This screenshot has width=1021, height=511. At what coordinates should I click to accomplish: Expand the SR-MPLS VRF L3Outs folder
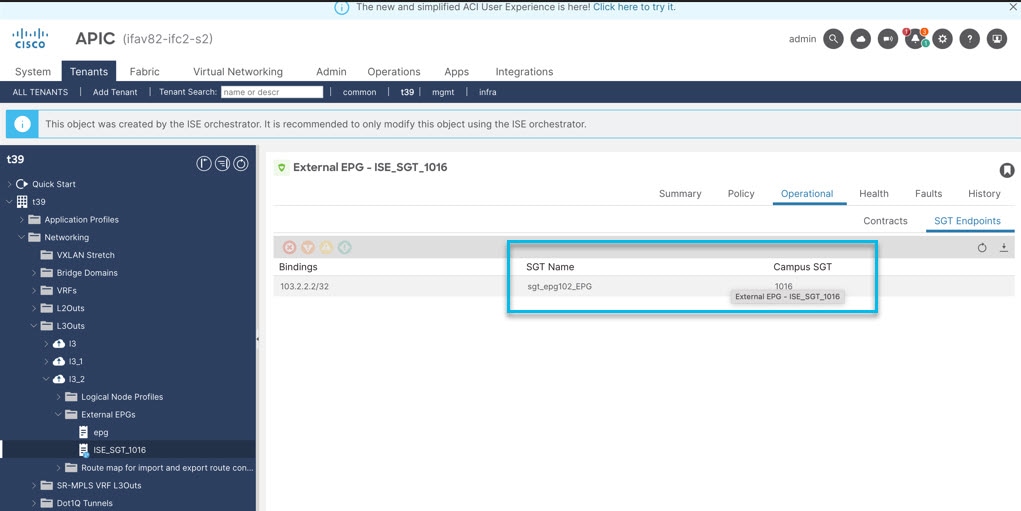tap(34, 485)
